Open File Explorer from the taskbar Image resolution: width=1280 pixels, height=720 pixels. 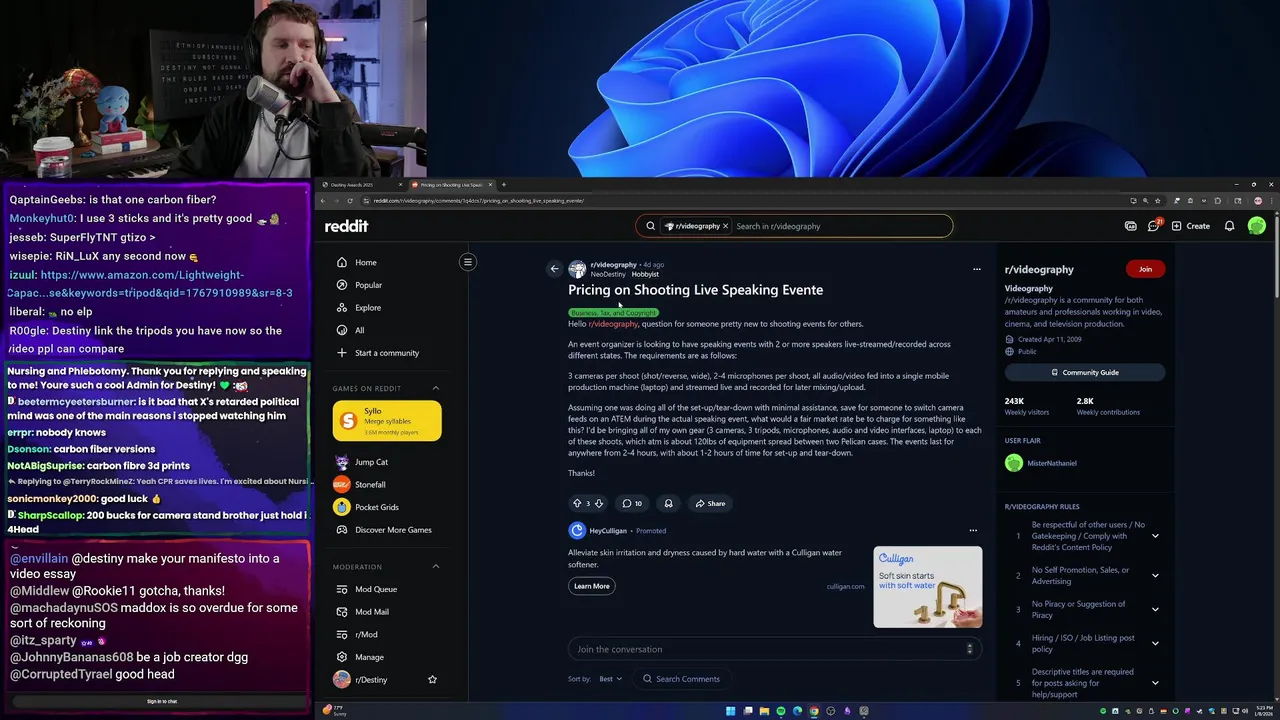point(764,711)
